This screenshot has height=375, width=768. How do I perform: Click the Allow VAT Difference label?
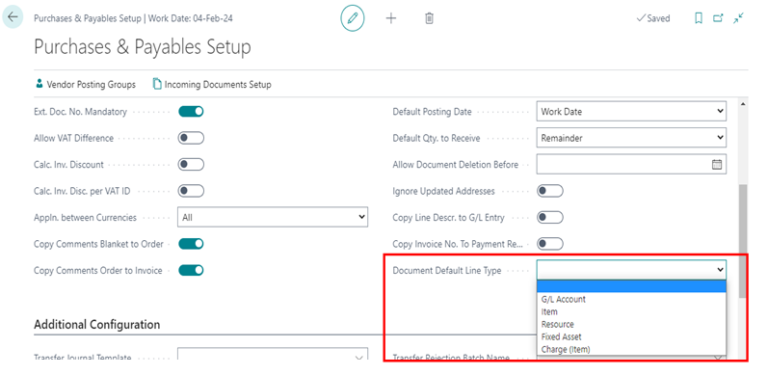(x=73, y=138)
